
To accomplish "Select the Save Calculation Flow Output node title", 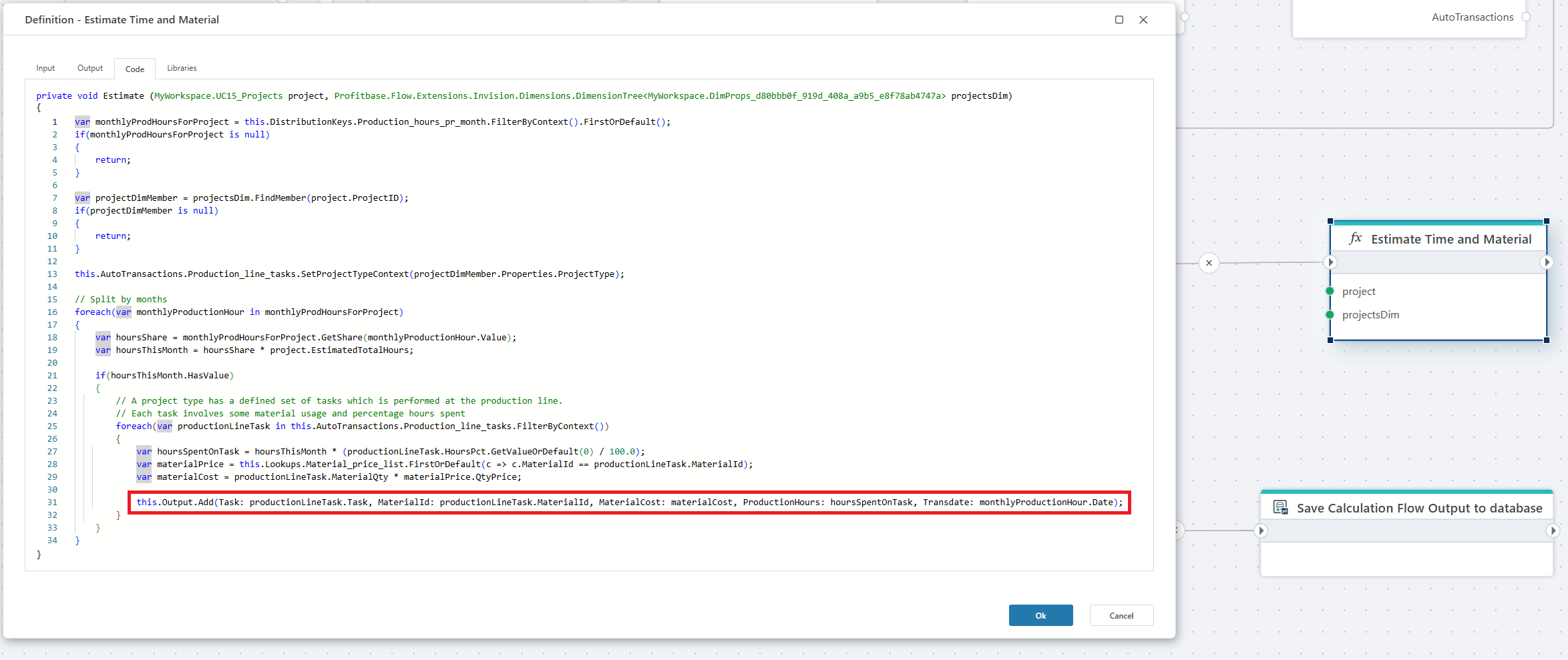I will [x=1419, y=509].
